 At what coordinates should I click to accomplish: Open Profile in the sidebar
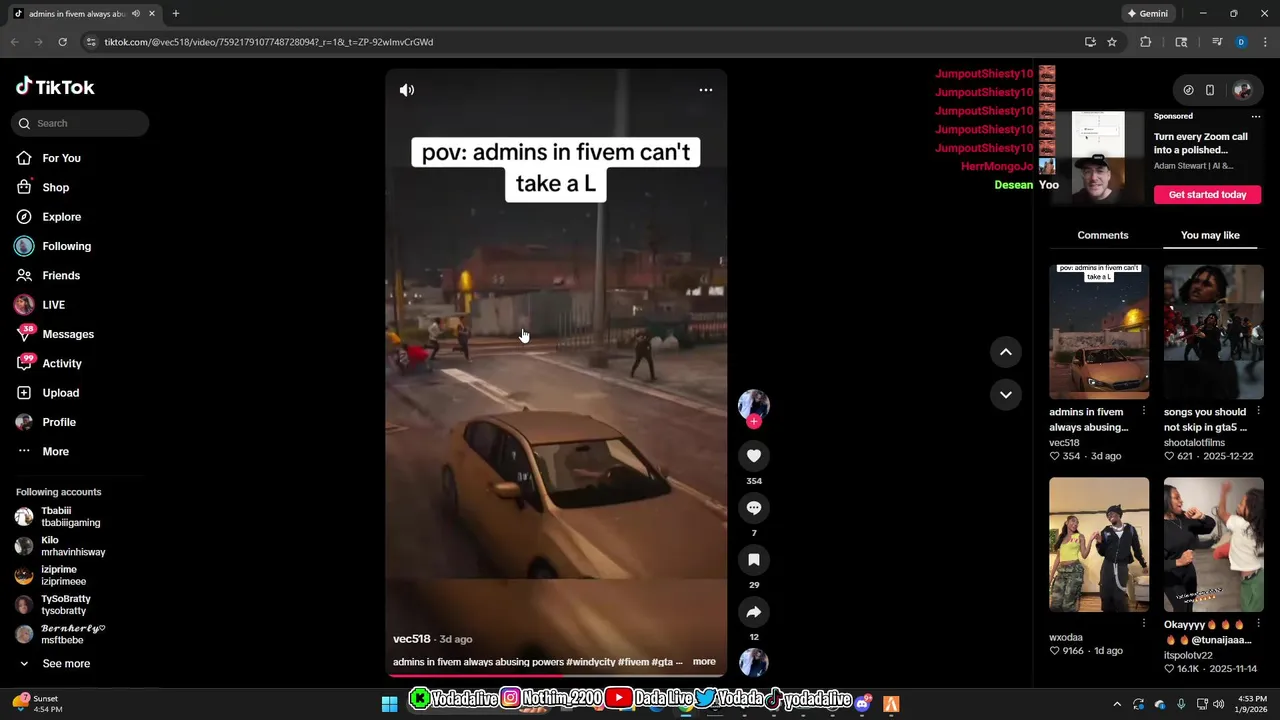click(x=59, y=422)
